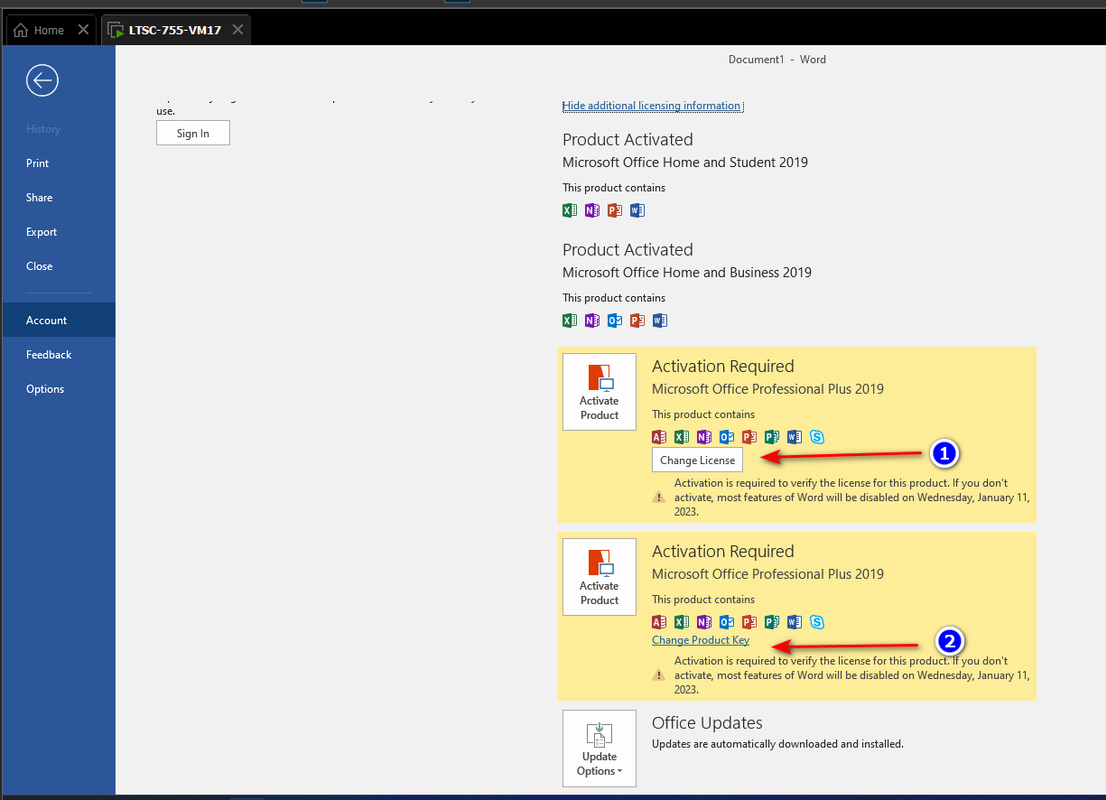The width and height of the screenshot is (1106, 800).
Task: Click PowerPoint icon under Home and Student 2019
Action: (614, 210)
